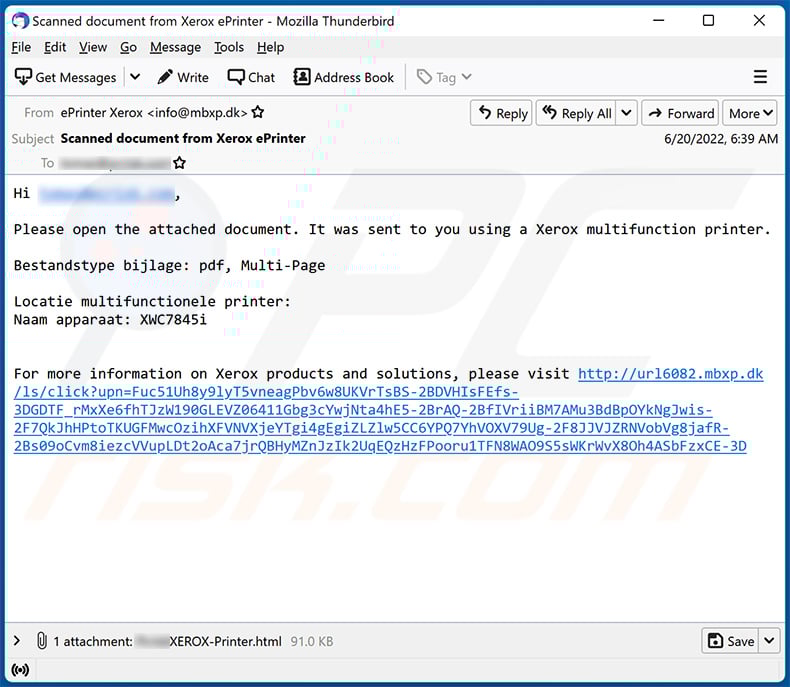
Task: Click the date 6/20/2022, 6:39 AM
Action: pyautogui.click(x=721, y=139)
